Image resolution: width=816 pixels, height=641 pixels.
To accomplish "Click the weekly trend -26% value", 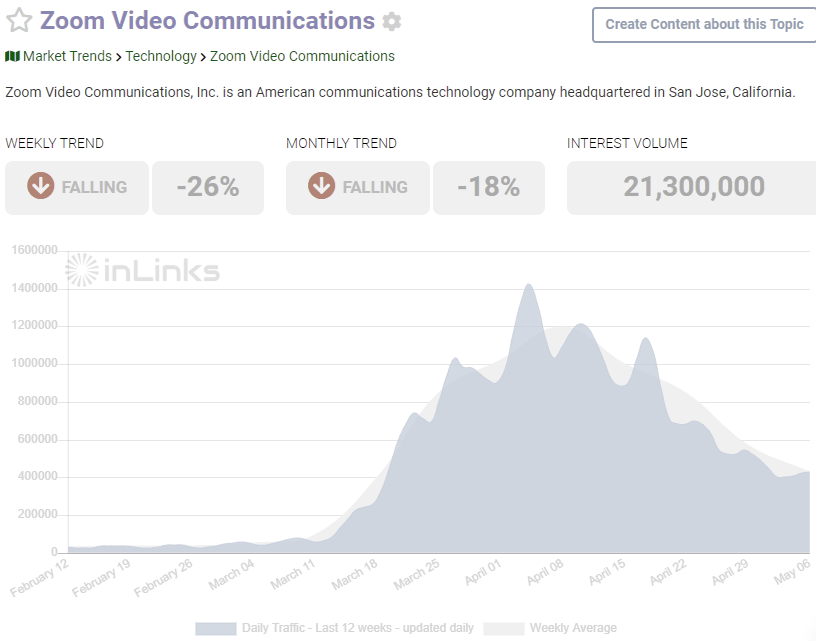I will pos(208,187).
